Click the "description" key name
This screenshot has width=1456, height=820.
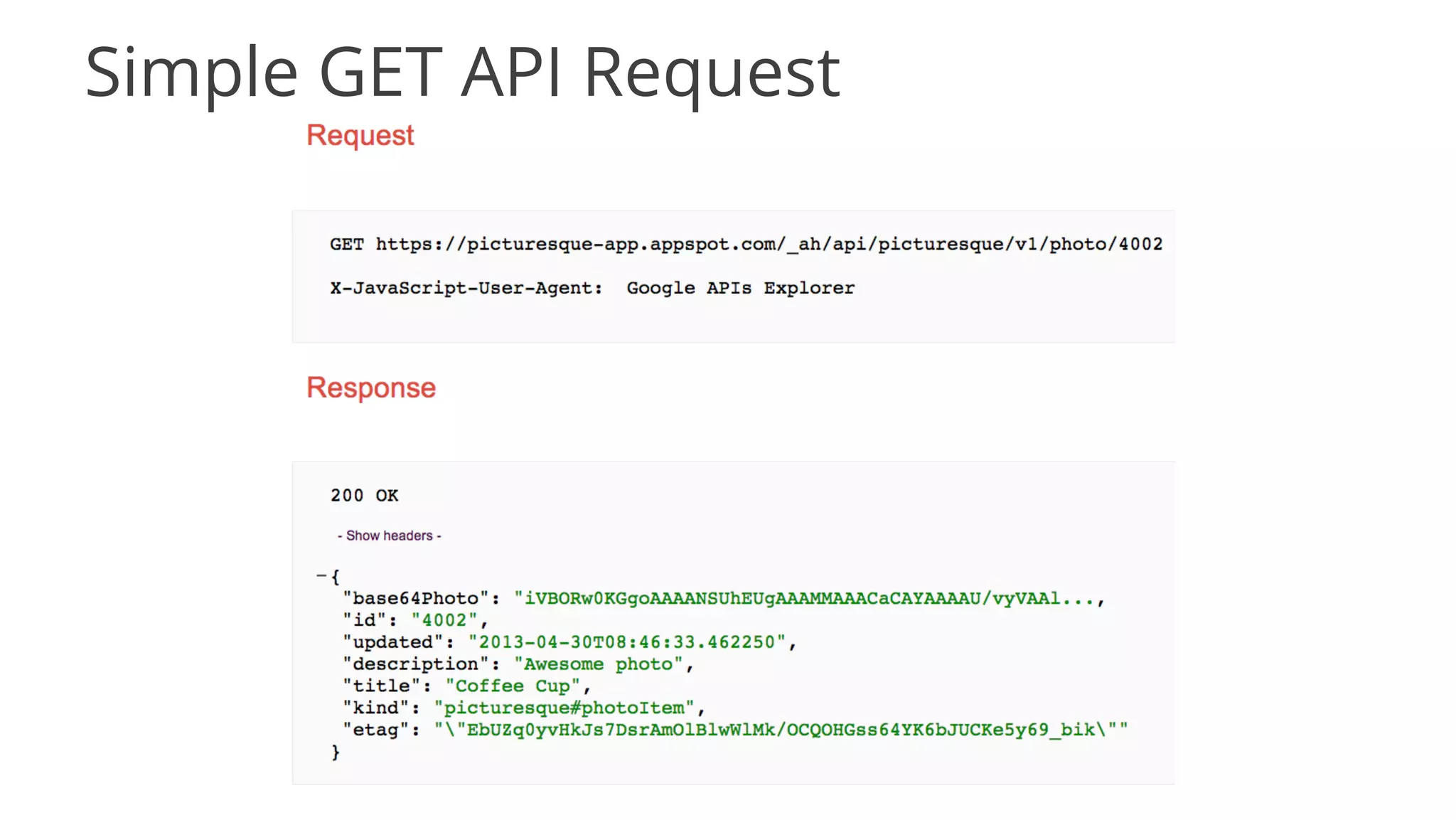pyautogui.click(x=416, y=664)
